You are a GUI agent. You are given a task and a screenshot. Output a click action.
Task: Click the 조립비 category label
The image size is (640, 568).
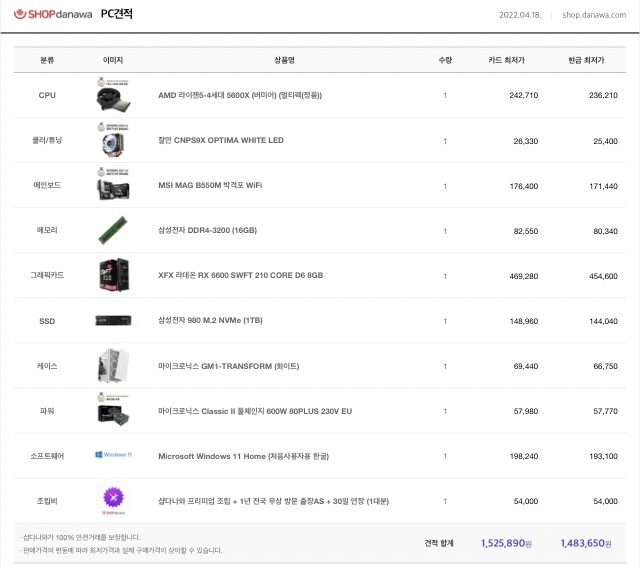click(x=47, y=501)
